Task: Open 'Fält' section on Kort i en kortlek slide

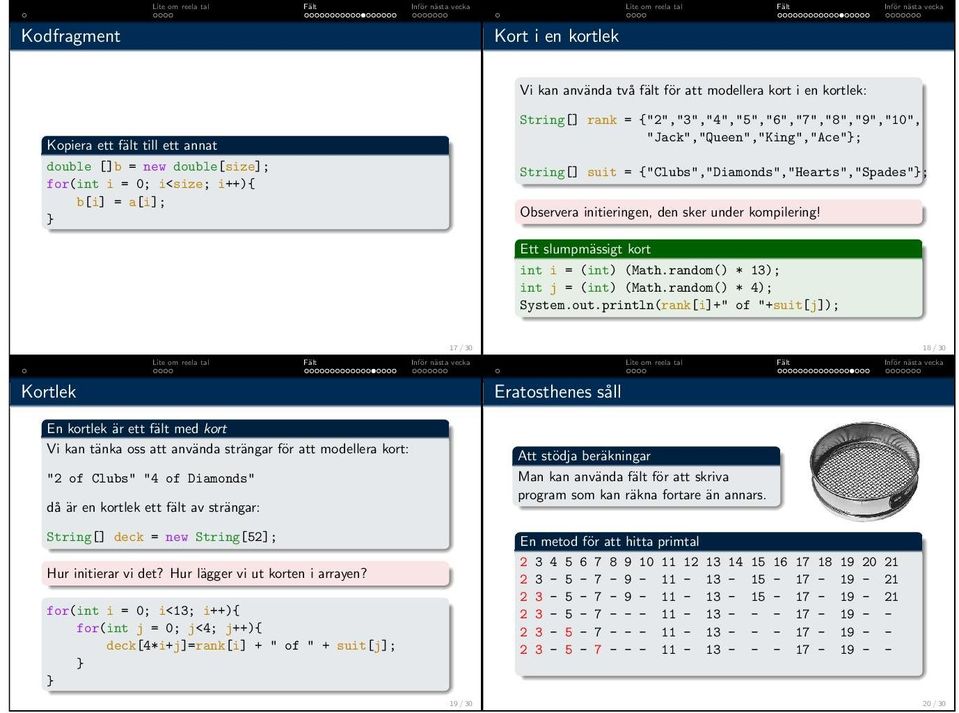Action: click(783, 6)
